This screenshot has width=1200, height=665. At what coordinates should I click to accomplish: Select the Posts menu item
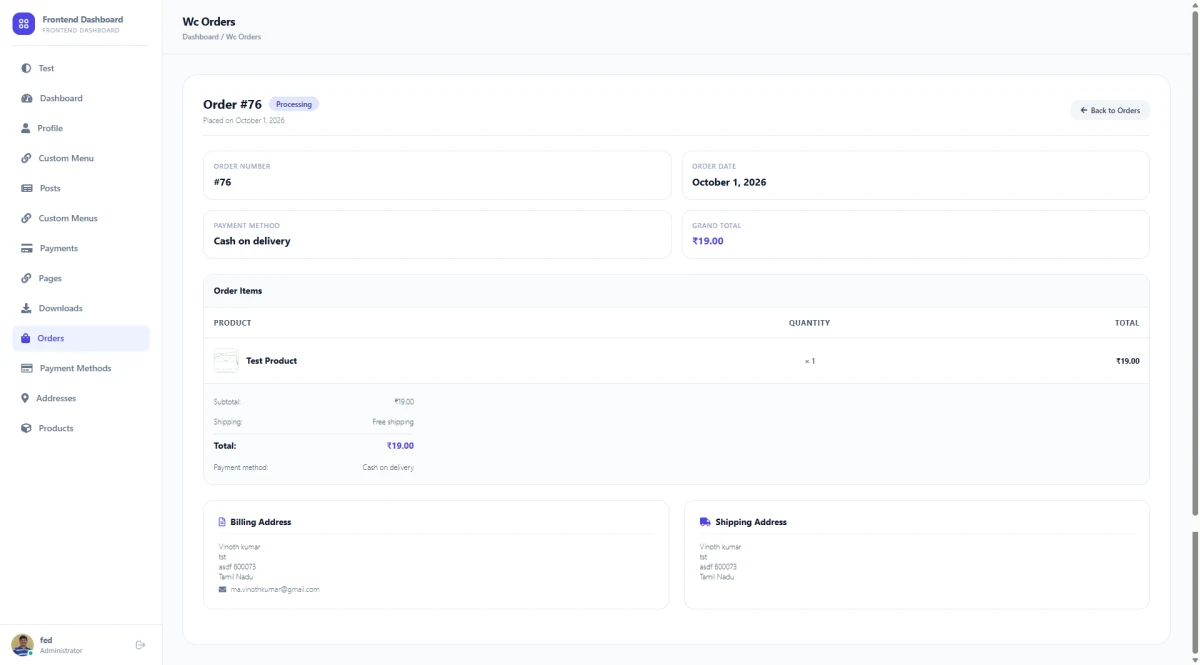point(81,188)
